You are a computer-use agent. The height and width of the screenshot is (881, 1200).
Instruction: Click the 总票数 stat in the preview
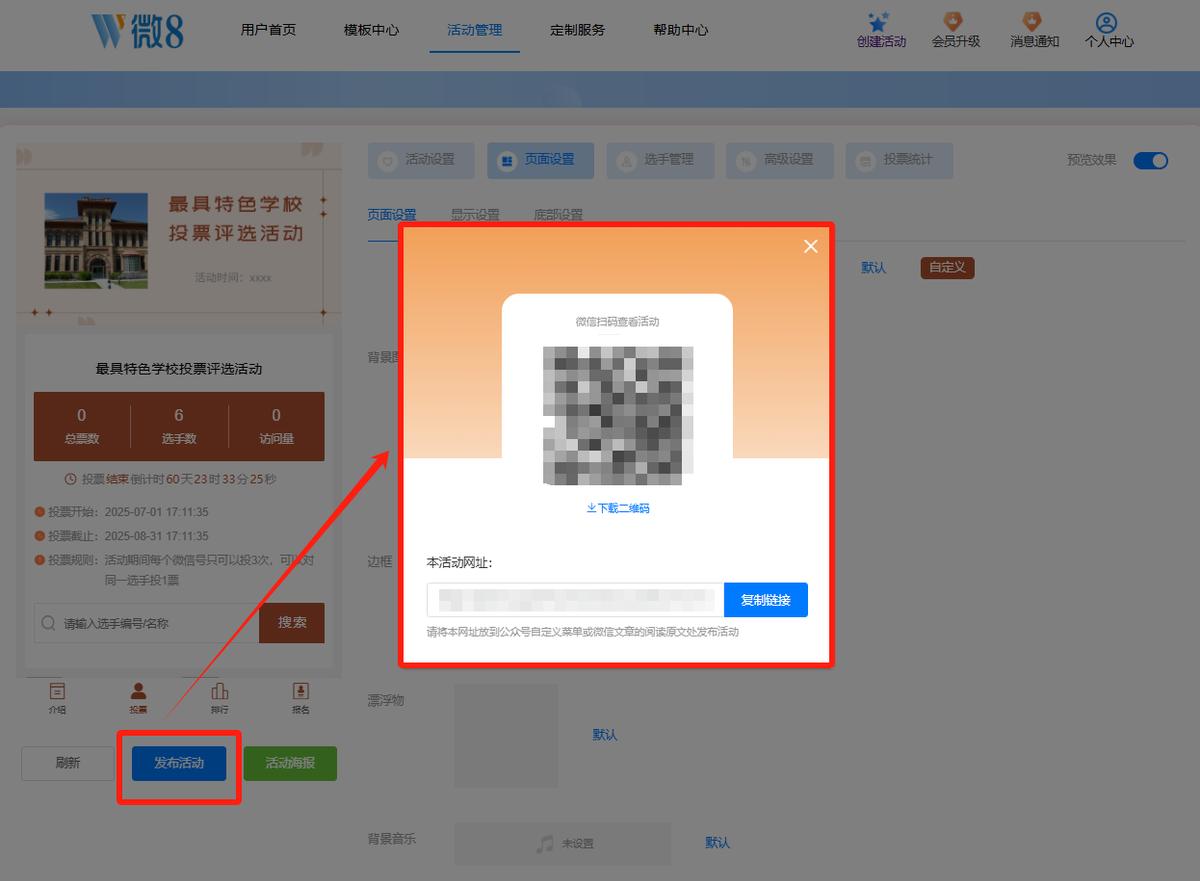click(81, 427)
